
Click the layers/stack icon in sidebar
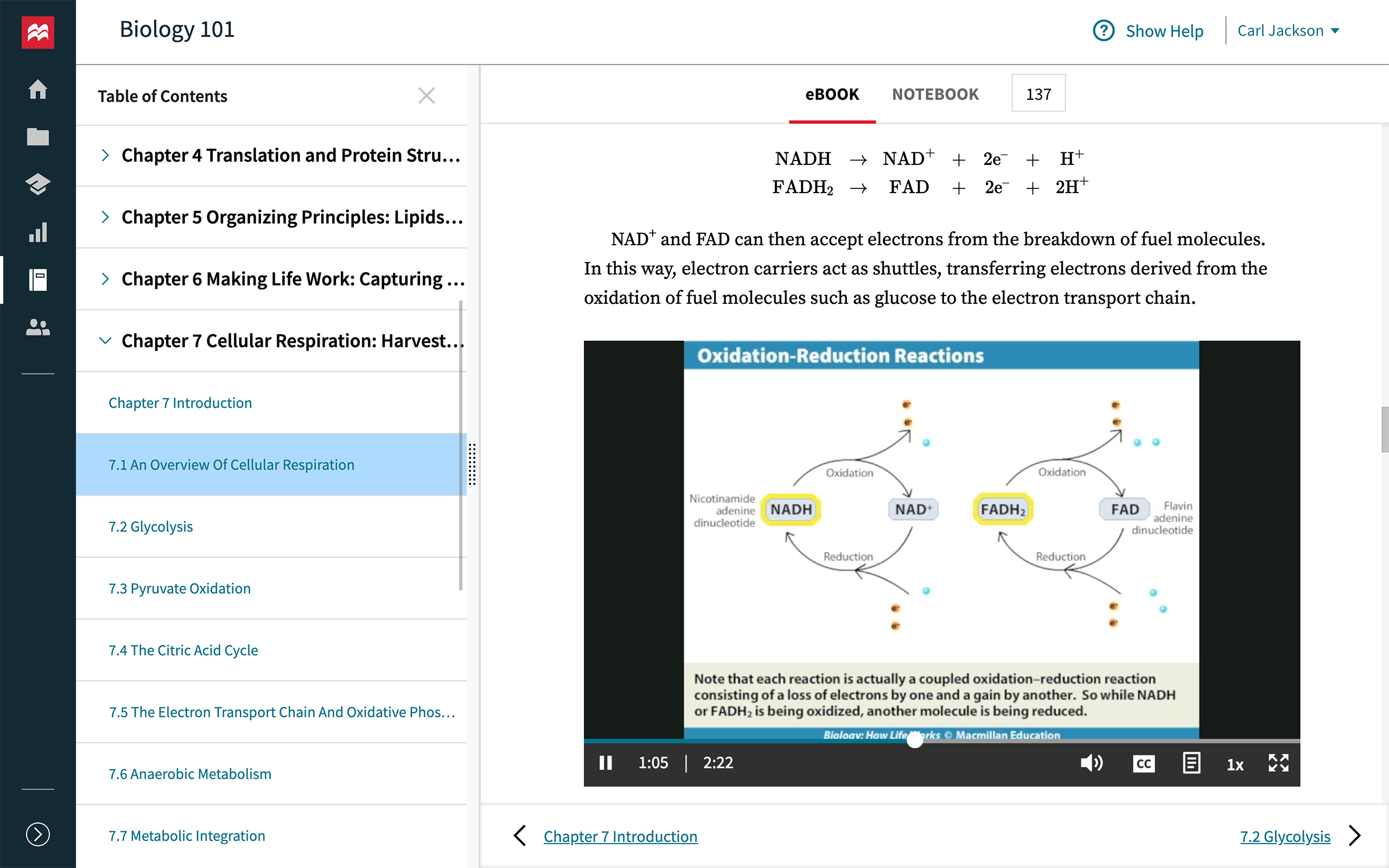(37, 183)
